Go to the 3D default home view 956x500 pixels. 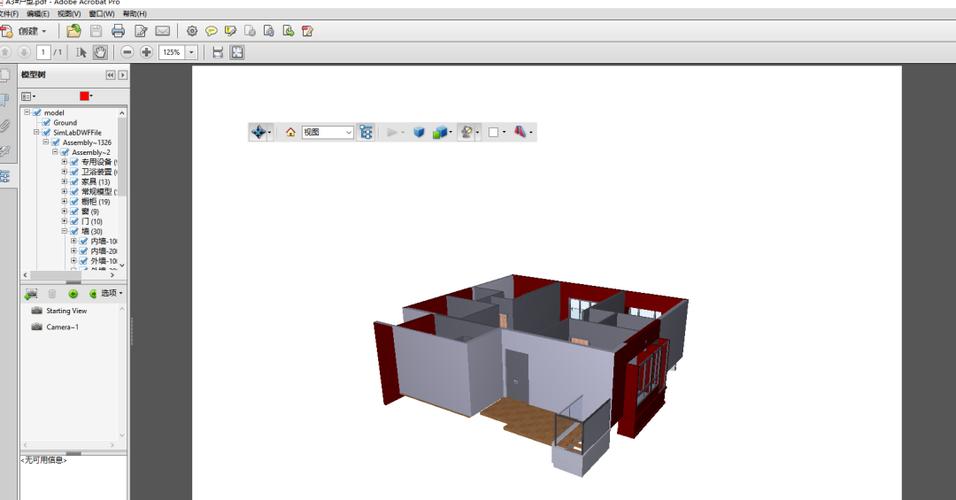pos(290,132)
